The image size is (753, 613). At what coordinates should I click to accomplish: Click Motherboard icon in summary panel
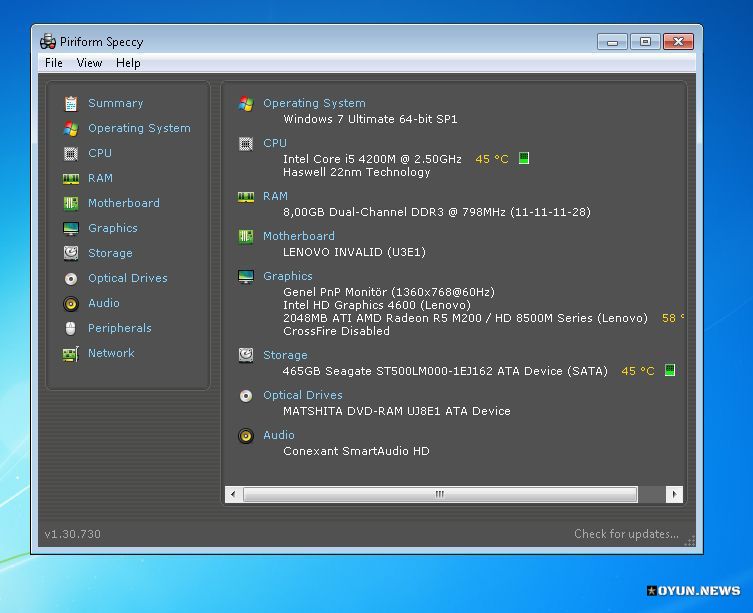pyautogui.click(x=246, y=236)
